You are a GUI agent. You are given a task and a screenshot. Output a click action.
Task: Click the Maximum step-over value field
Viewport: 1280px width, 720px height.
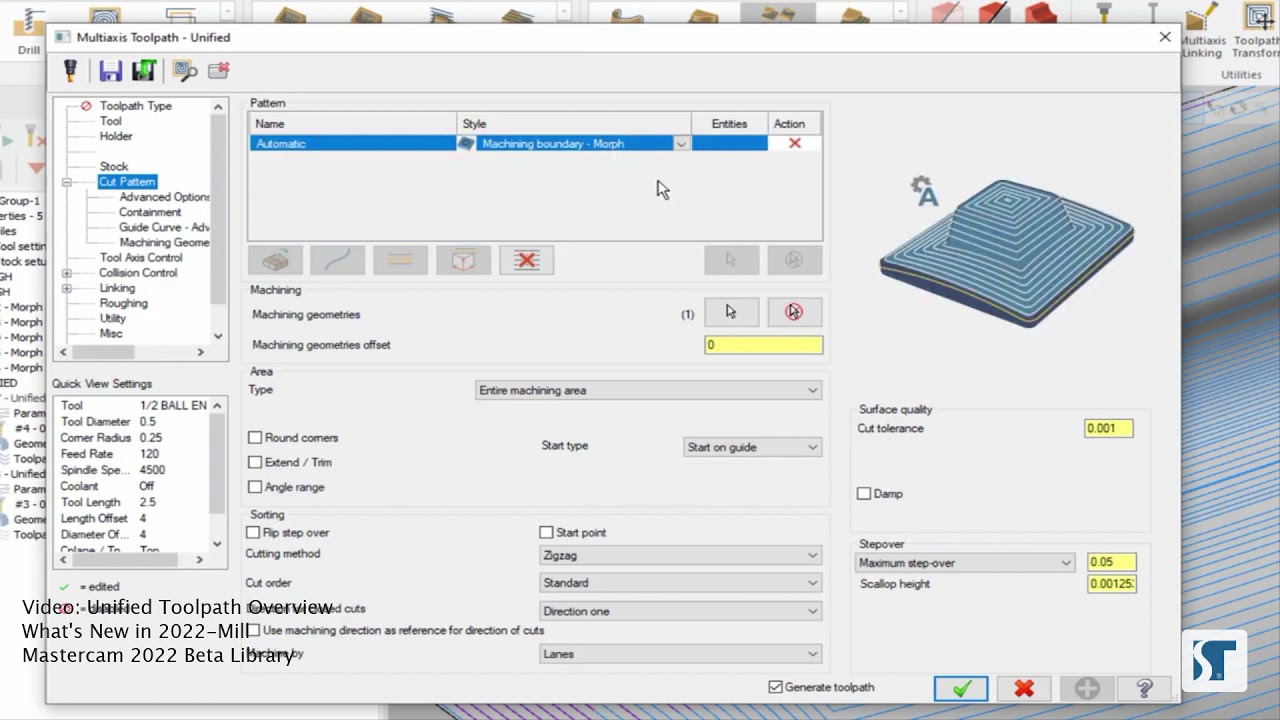1111,563
